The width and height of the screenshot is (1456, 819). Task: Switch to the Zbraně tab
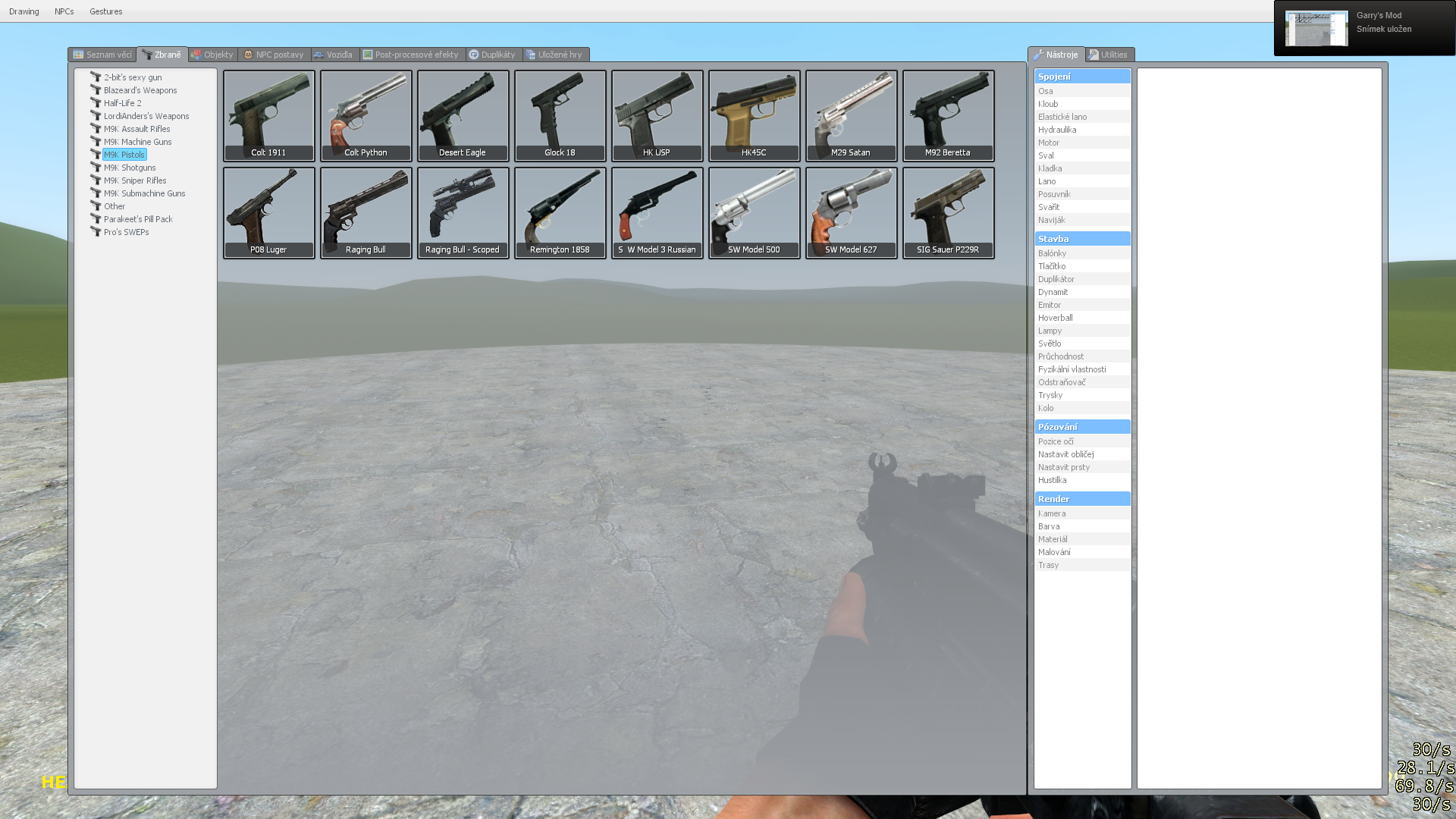pyautogui.click(x=162, y=55)
